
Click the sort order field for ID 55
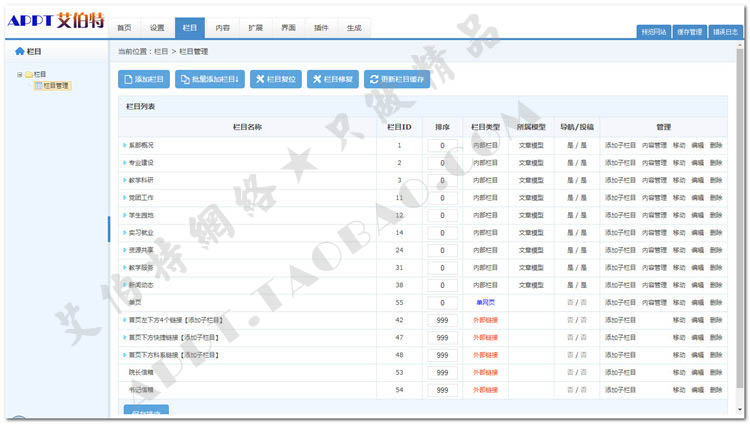pos(442,302)
